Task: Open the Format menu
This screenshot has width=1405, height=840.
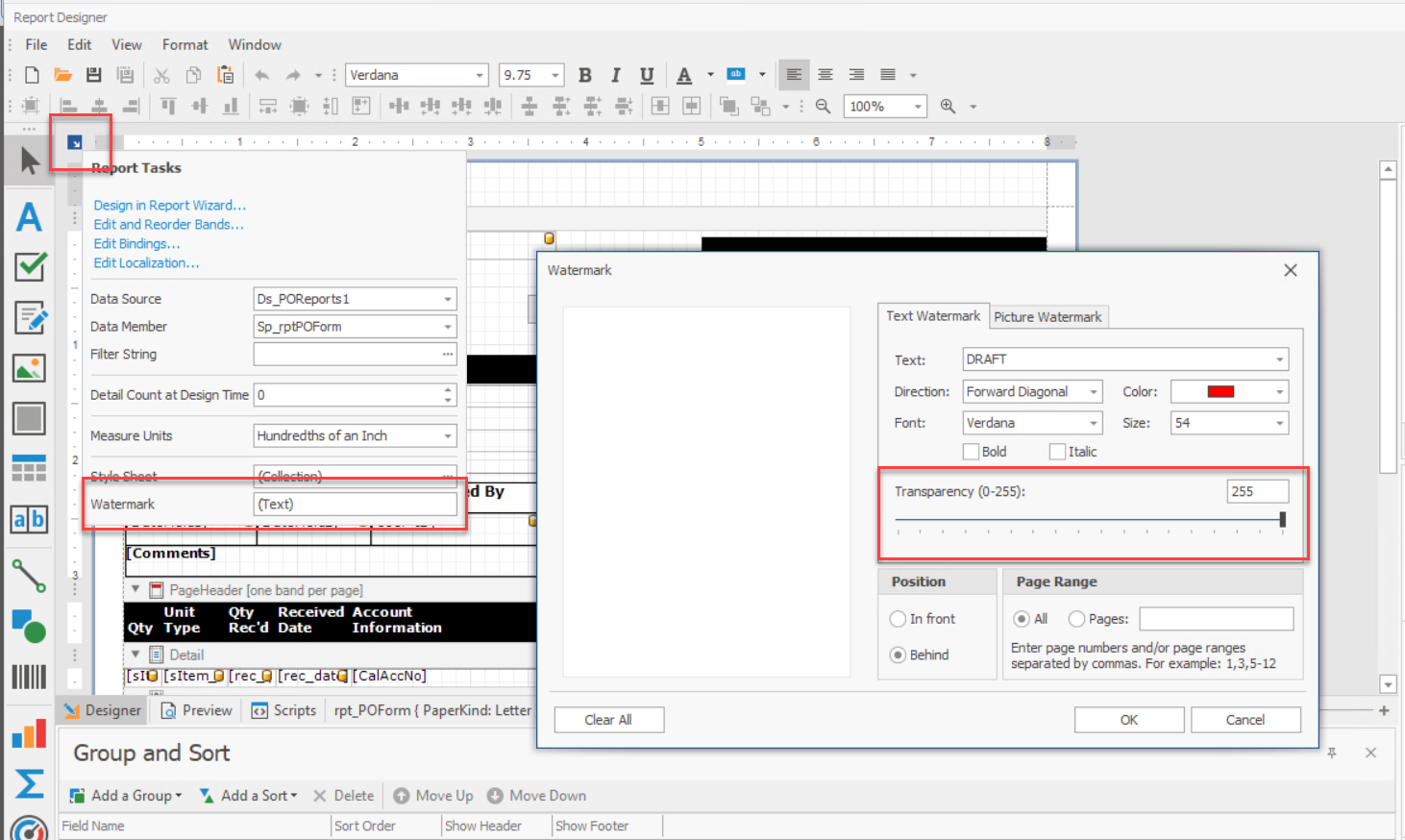Action: 185,45
